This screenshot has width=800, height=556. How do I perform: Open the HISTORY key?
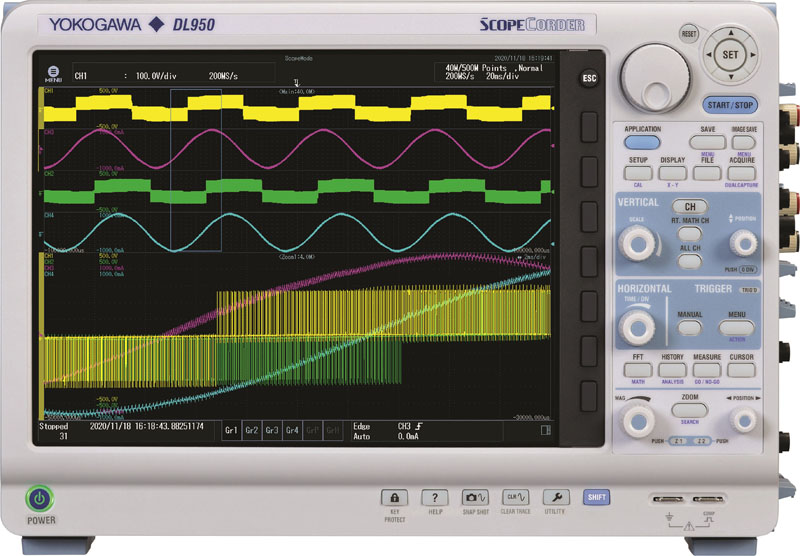pyautogui.click(x=672, y=370)
